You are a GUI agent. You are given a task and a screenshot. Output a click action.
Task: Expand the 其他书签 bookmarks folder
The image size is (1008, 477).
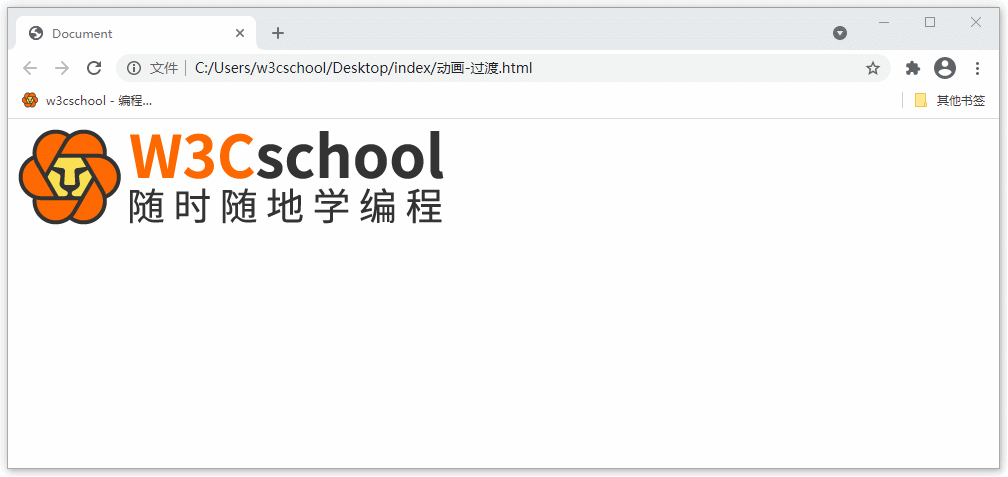(950, 100)
